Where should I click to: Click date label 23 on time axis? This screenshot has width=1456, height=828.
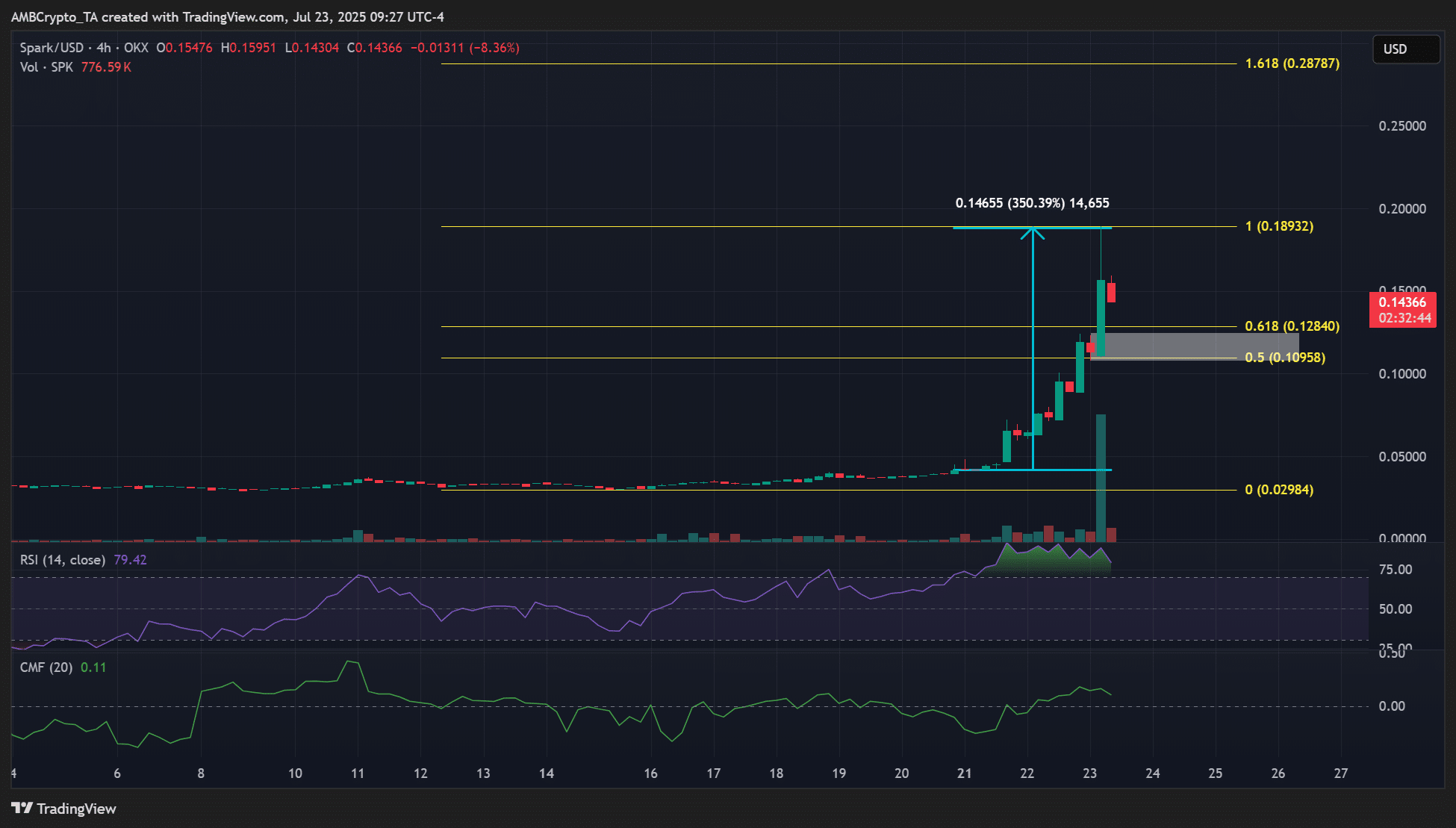point(1090,773)
